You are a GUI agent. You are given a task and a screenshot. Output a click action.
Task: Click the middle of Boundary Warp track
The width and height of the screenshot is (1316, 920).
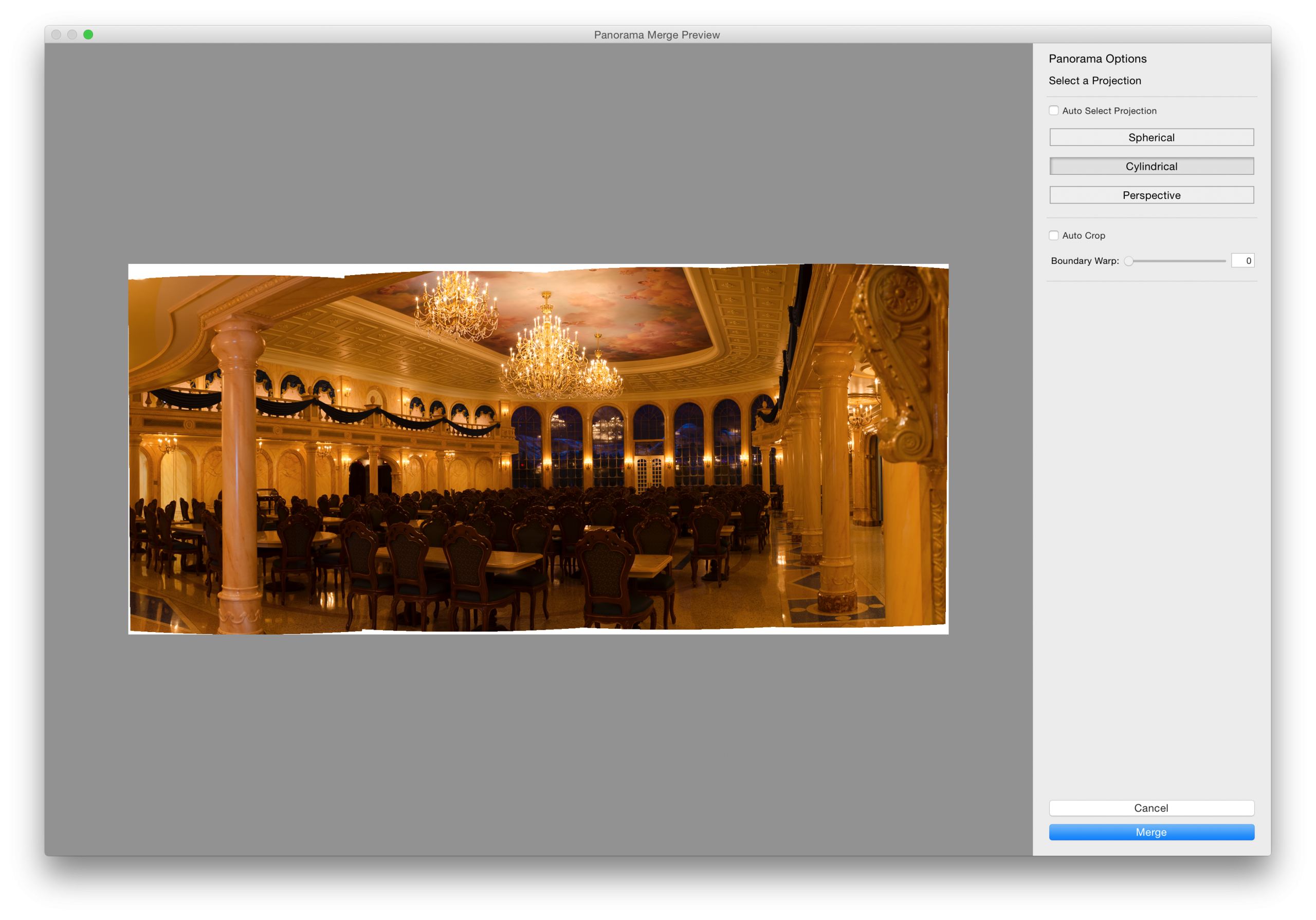[1176, 261]
